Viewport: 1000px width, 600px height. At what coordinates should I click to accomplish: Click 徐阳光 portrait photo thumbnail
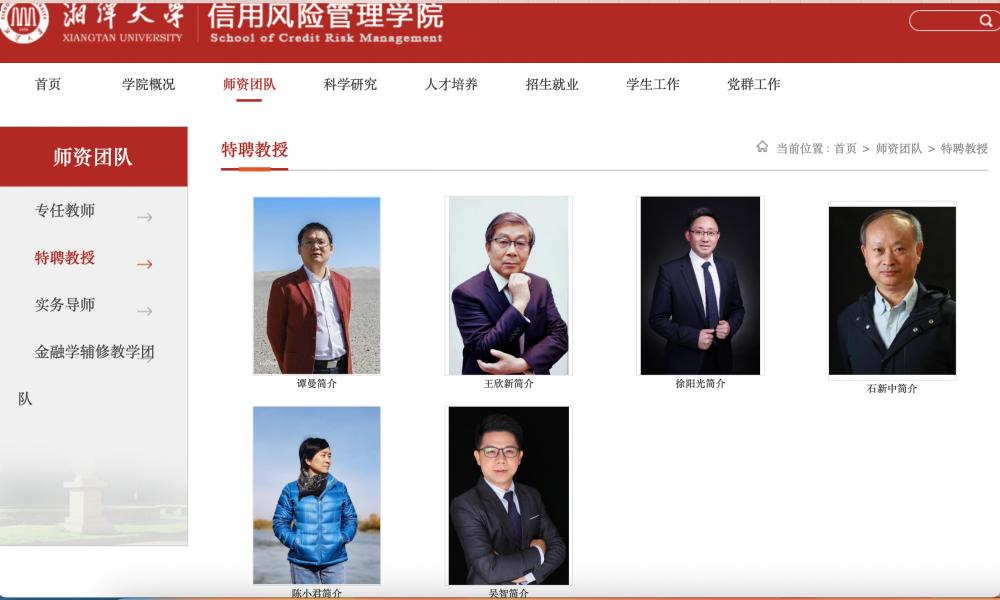(700, 286)
